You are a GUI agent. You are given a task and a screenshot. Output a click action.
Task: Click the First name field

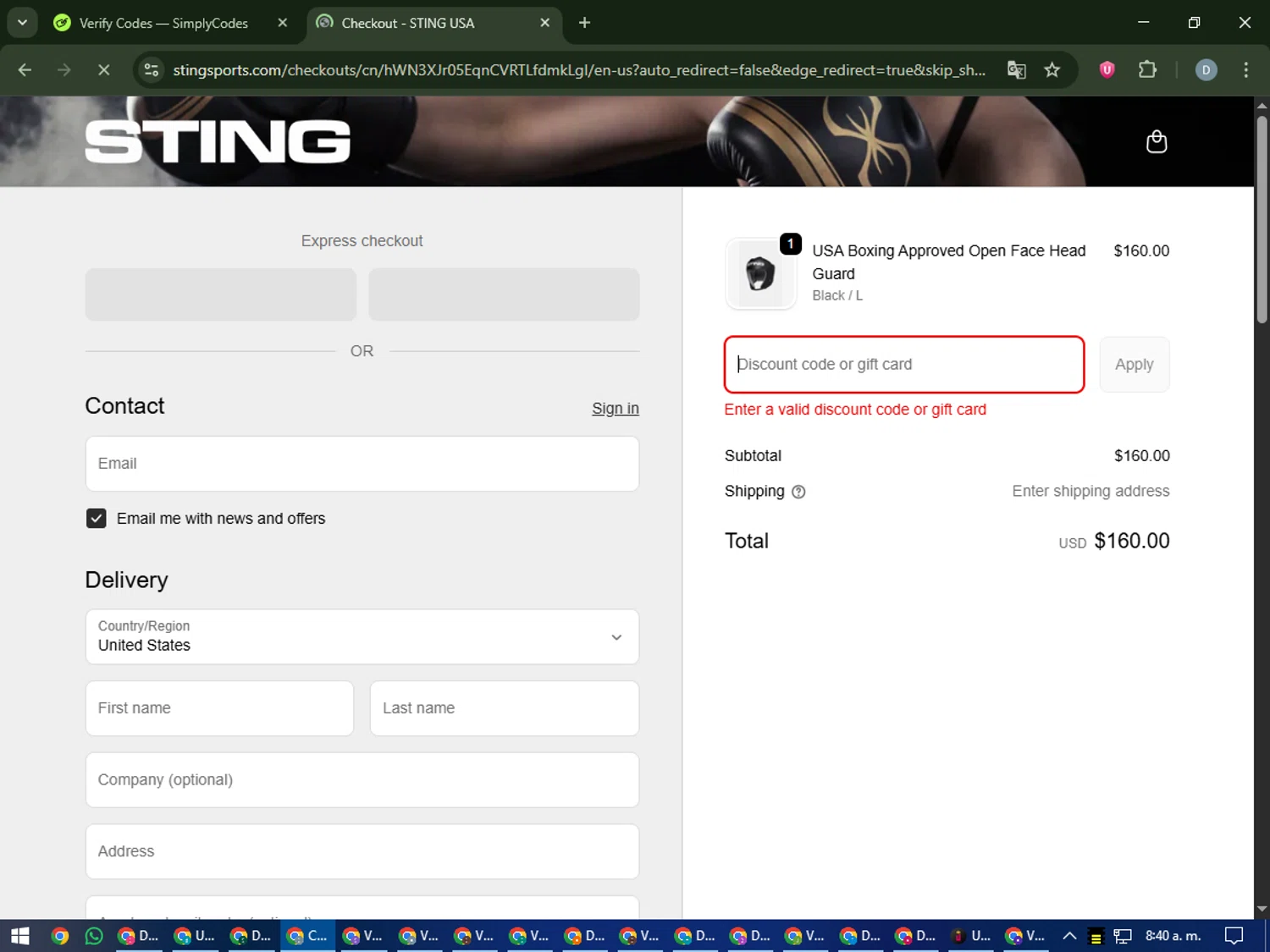[x=220, y=708]
